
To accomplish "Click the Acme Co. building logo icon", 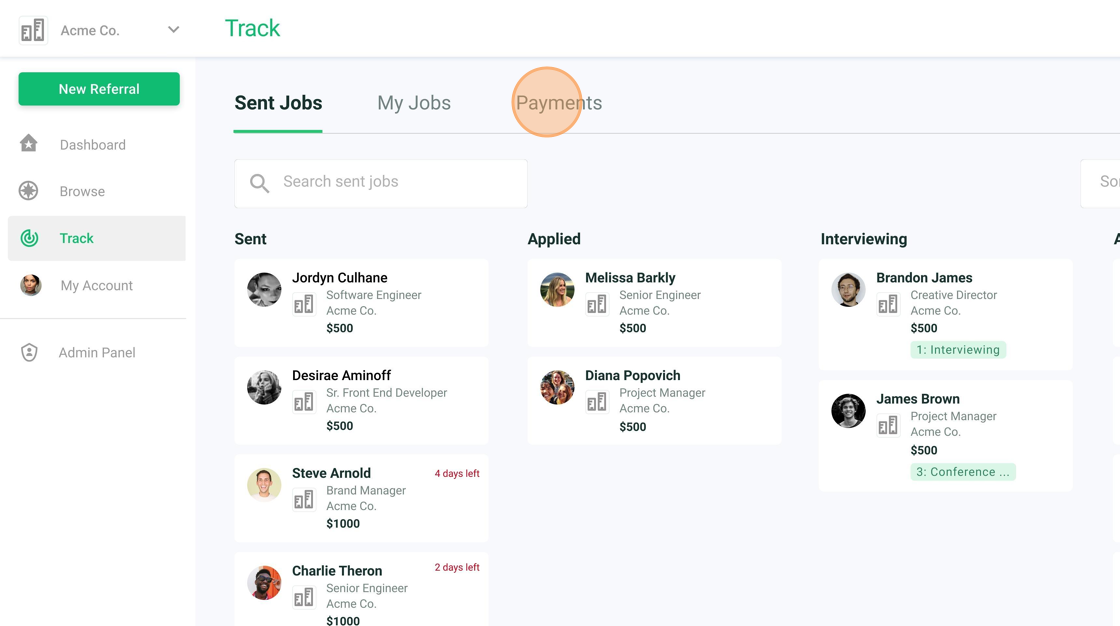I will pyautogui.click(x=33, y=30).
